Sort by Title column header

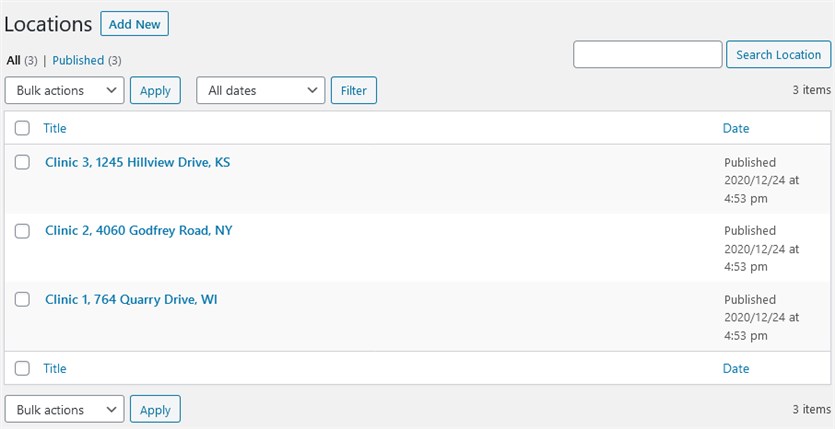pyautogui.click(x=55, y=128)
